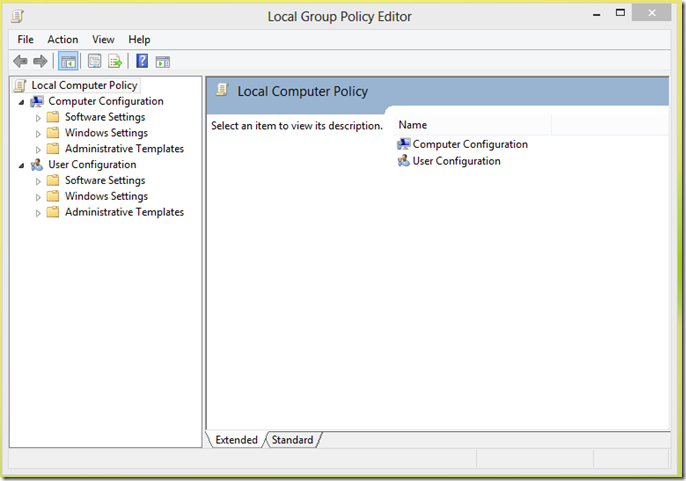Expand Windows Settings under User Configuration
The height and width of the screenshot is (481, 686).
[38, 197]
